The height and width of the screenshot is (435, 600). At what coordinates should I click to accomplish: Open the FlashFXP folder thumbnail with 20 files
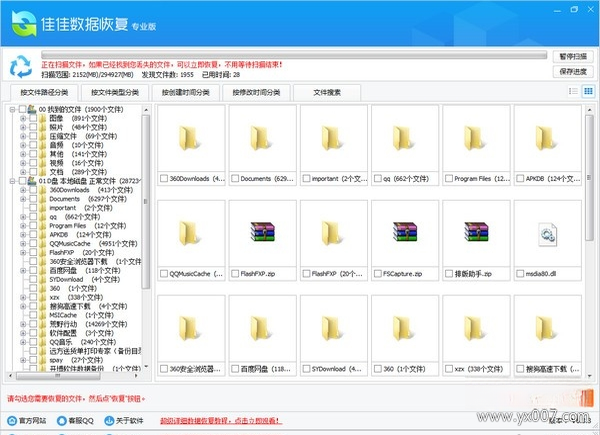(x=332, y=233)
